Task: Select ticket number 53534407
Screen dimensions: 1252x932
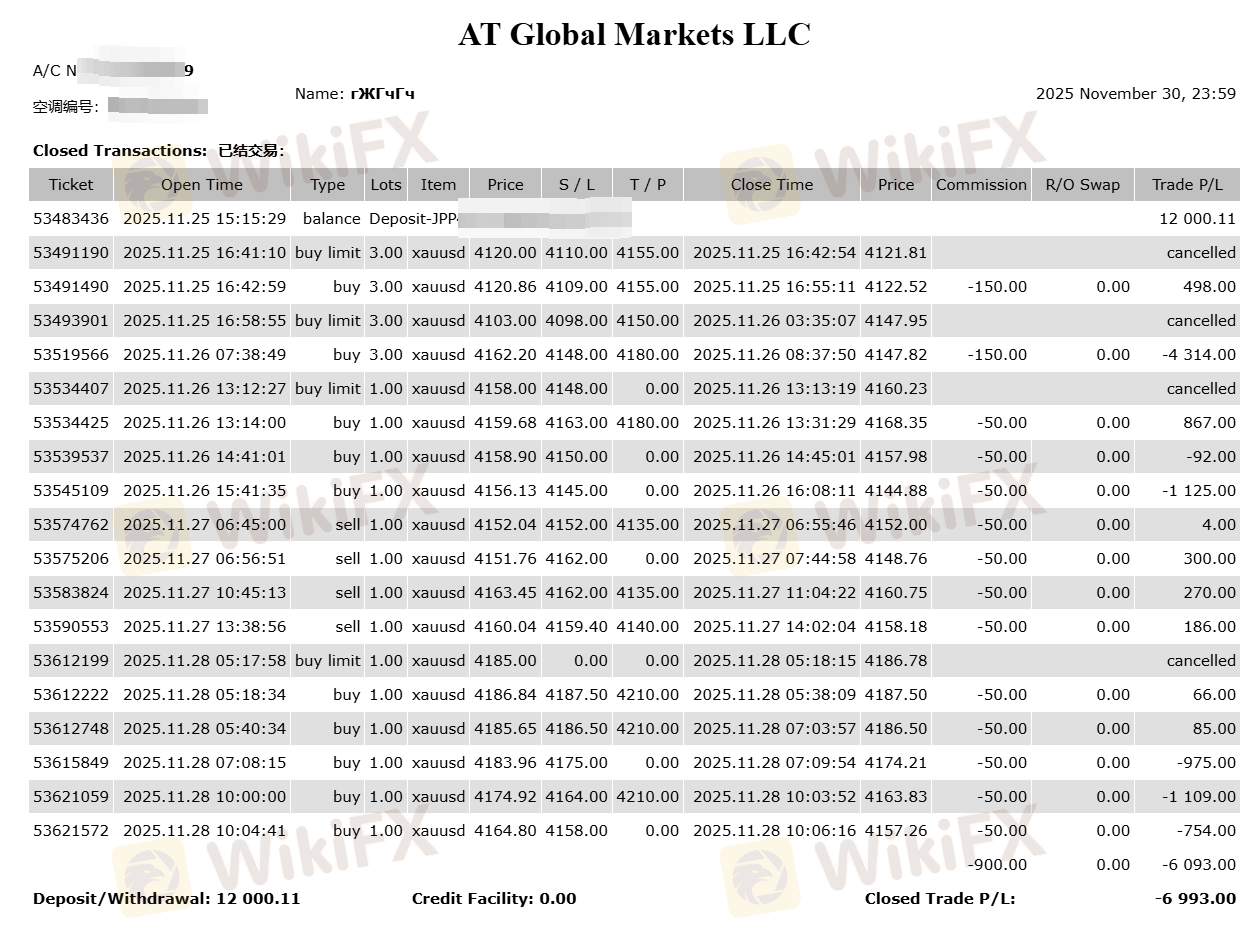Action: 71,388
